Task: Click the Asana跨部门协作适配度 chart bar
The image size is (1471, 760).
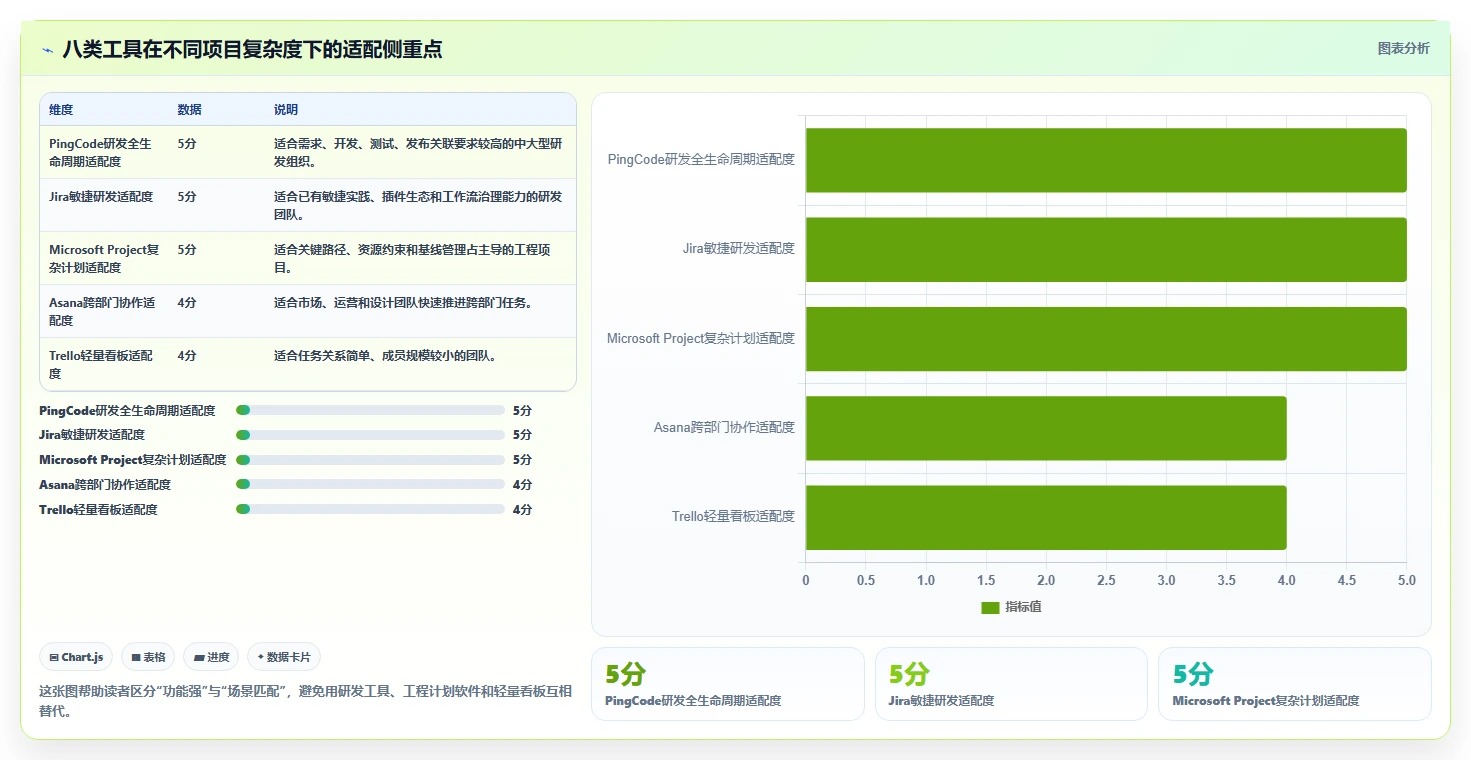Action: tap(1046, 428)
